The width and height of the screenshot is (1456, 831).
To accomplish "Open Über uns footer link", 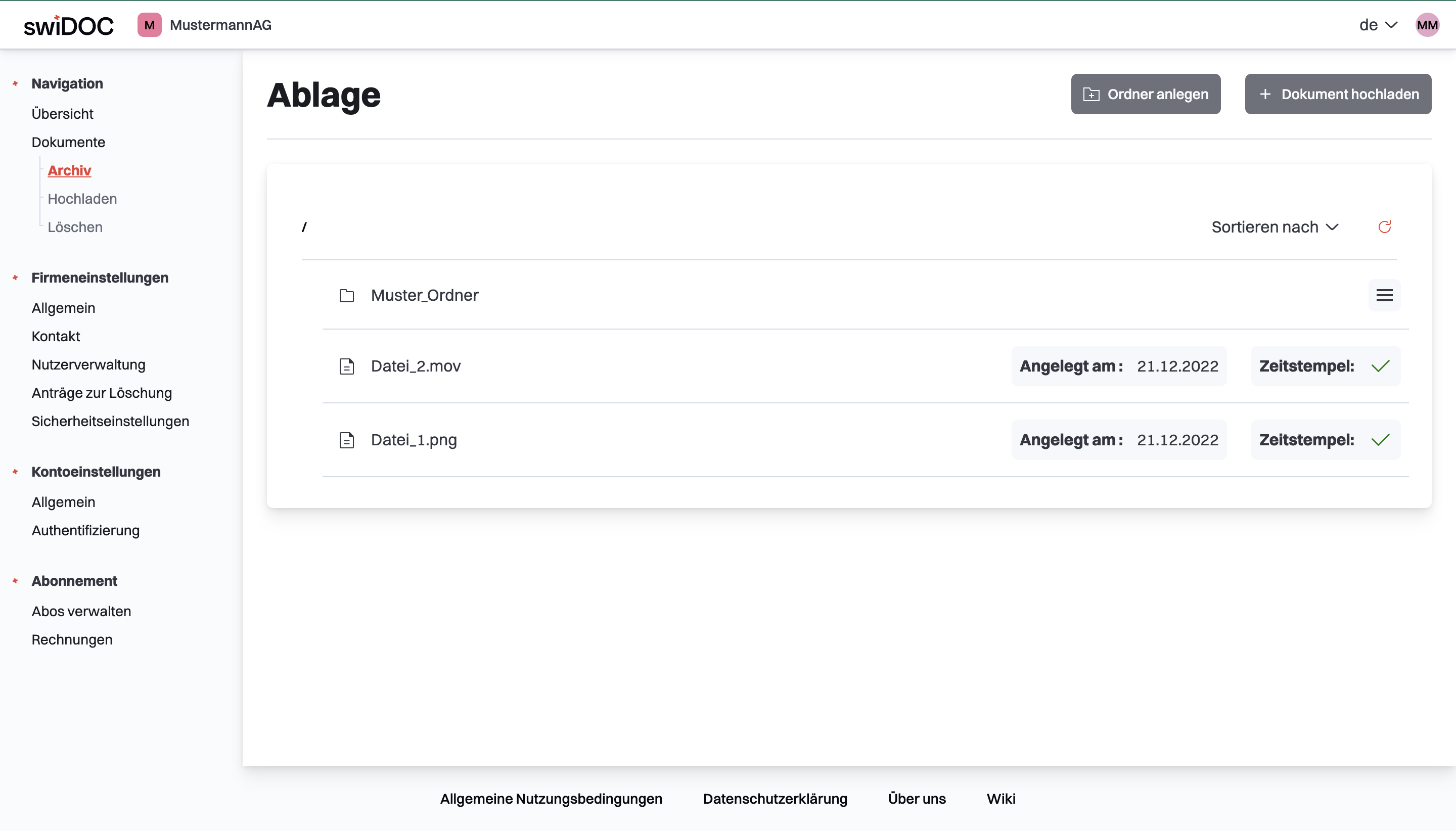I will (x=917, y=799).
